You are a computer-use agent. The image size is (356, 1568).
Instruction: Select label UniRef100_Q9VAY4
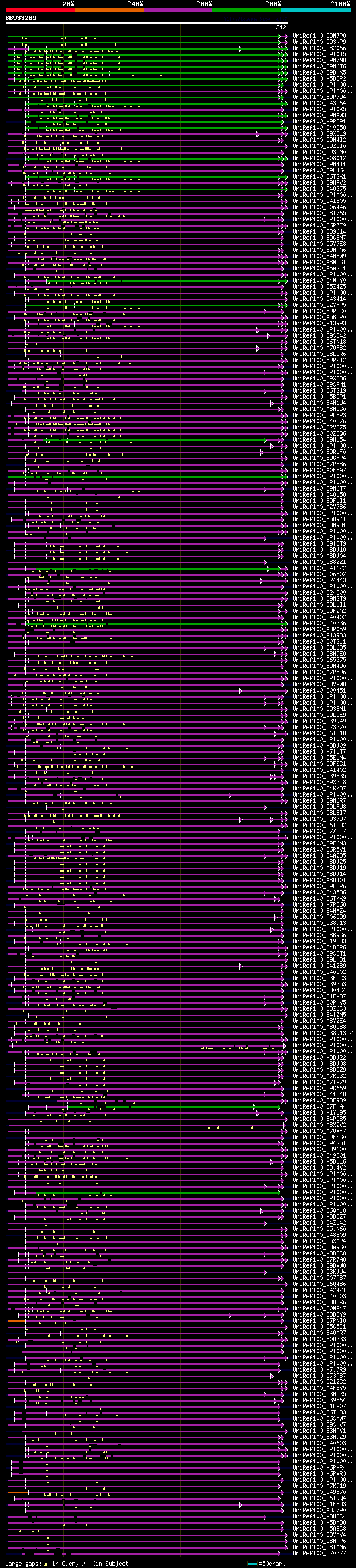(319, 1535)
